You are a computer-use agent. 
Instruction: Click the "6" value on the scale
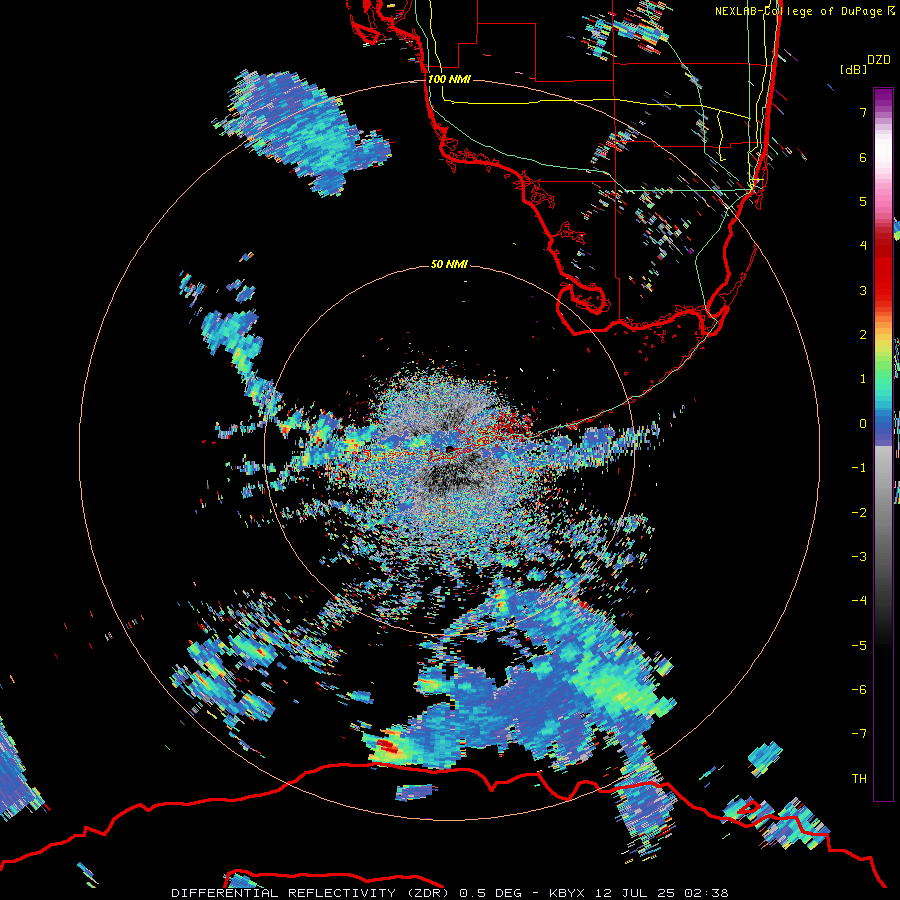[863, 157]
